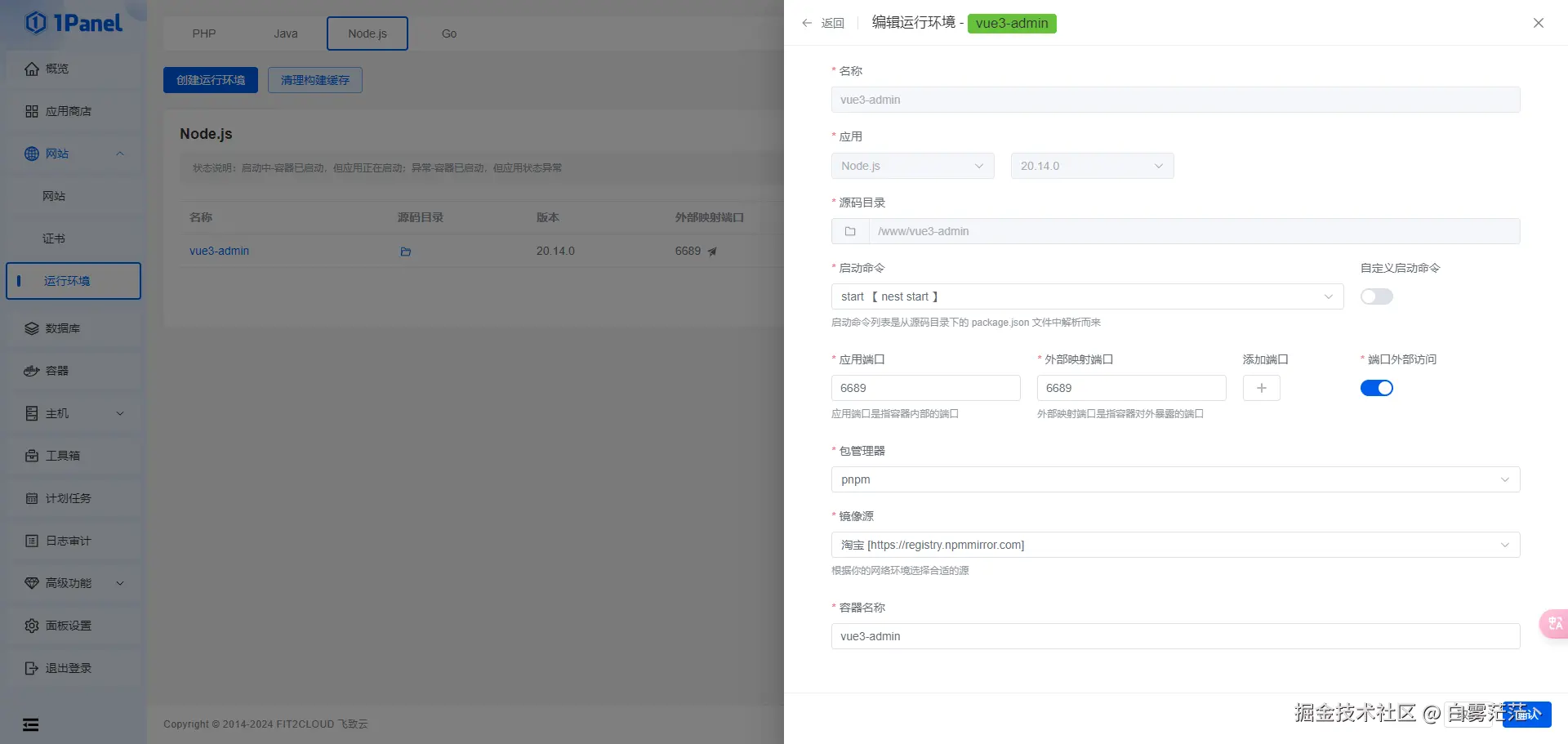The width and height of the screenshot is (1568, 744).
Task: Select the Node.js tab
Action: coord(367,33)
